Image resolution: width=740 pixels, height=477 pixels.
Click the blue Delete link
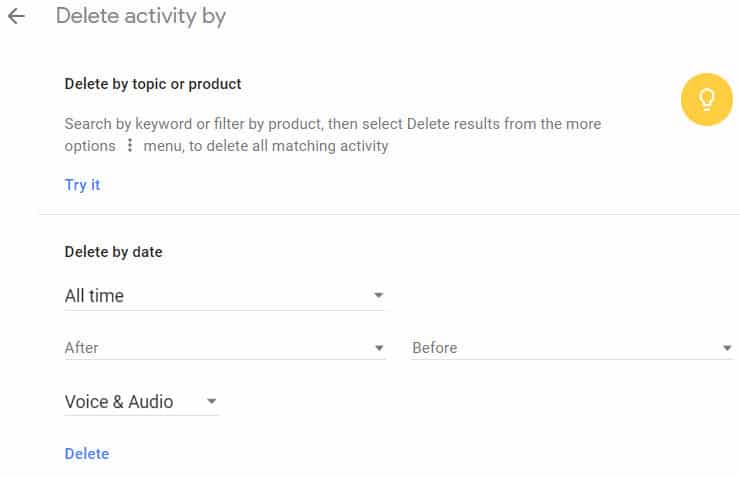[87, 454]
